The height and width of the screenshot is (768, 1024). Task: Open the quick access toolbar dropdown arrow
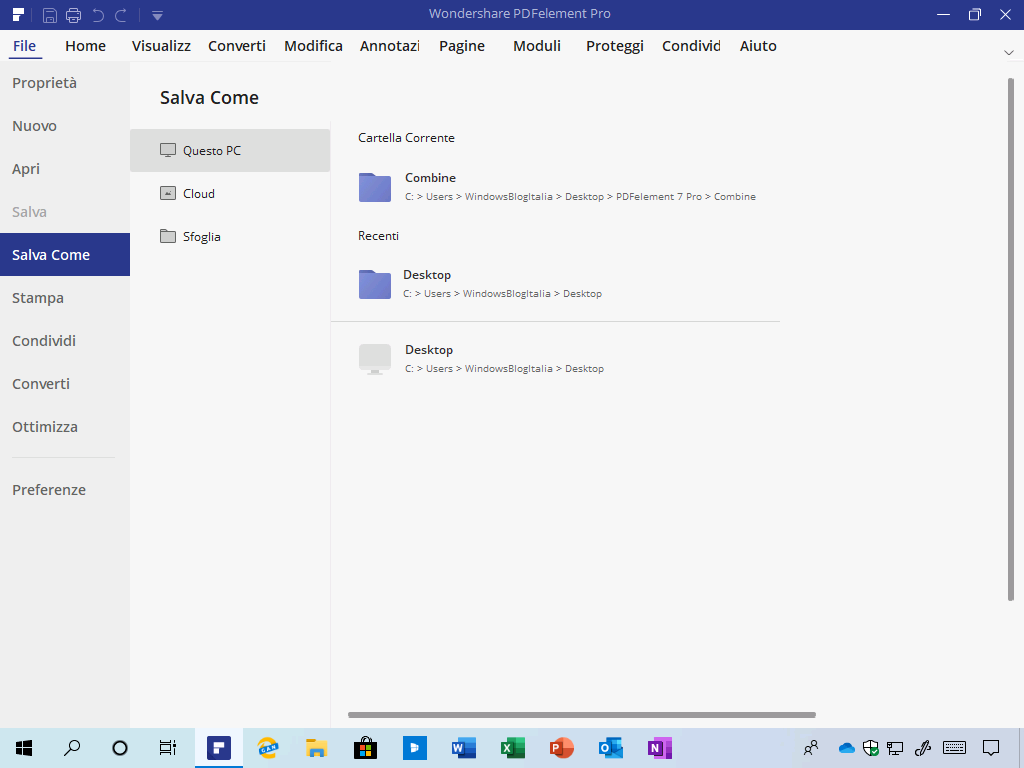point(157,16)
